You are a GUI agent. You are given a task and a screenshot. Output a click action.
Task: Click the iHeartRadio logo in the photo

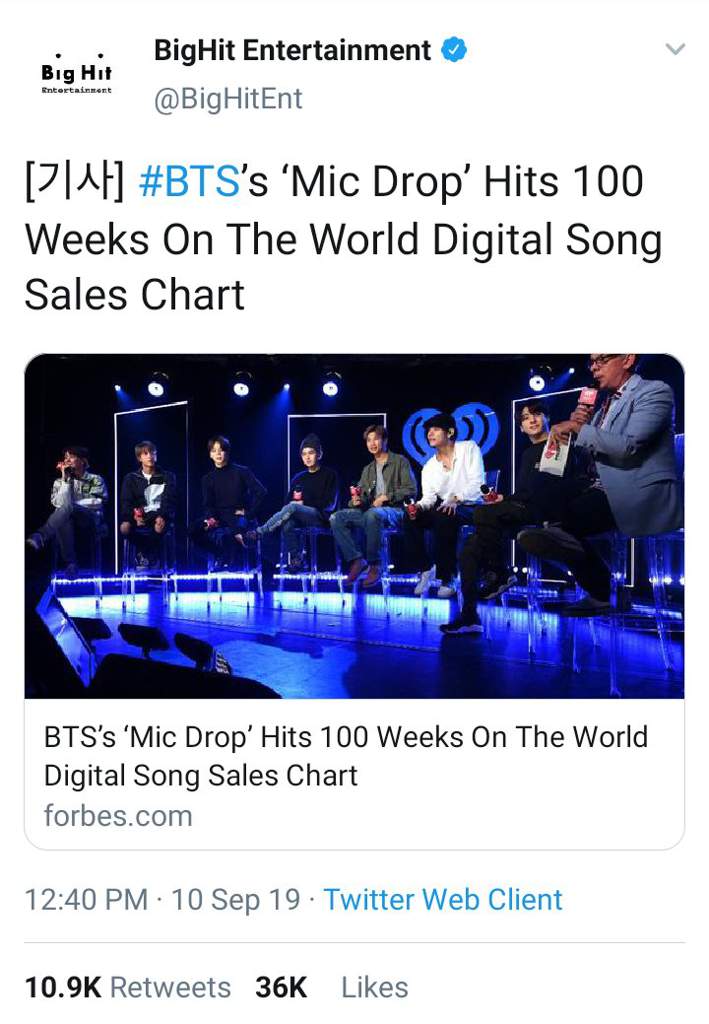tap(452, 430)
